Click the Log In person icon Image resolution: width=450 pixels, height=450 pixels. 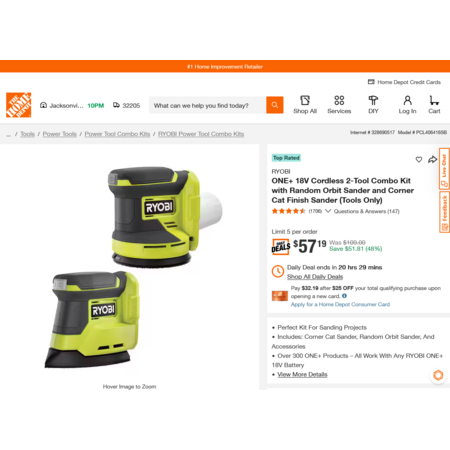point(407,100)
